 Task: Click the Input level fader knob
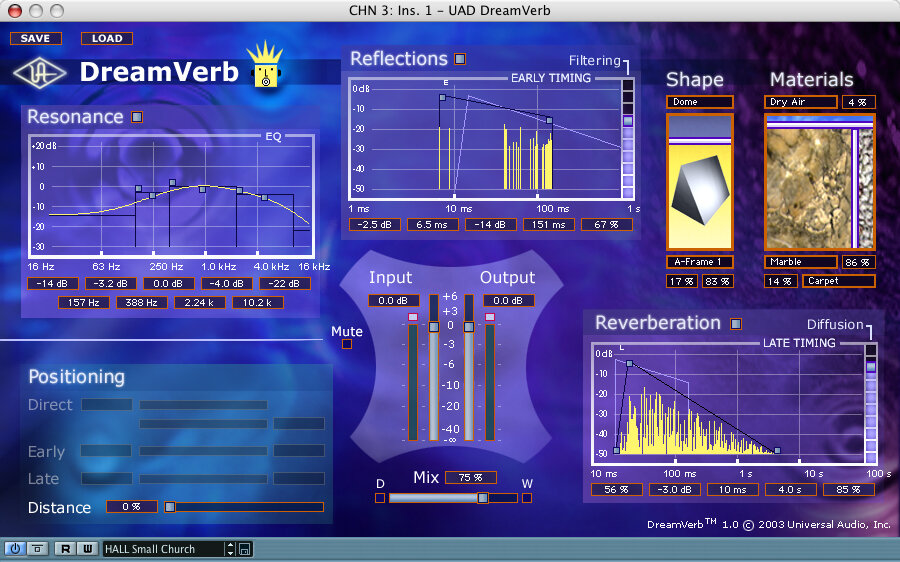point(434,327)
